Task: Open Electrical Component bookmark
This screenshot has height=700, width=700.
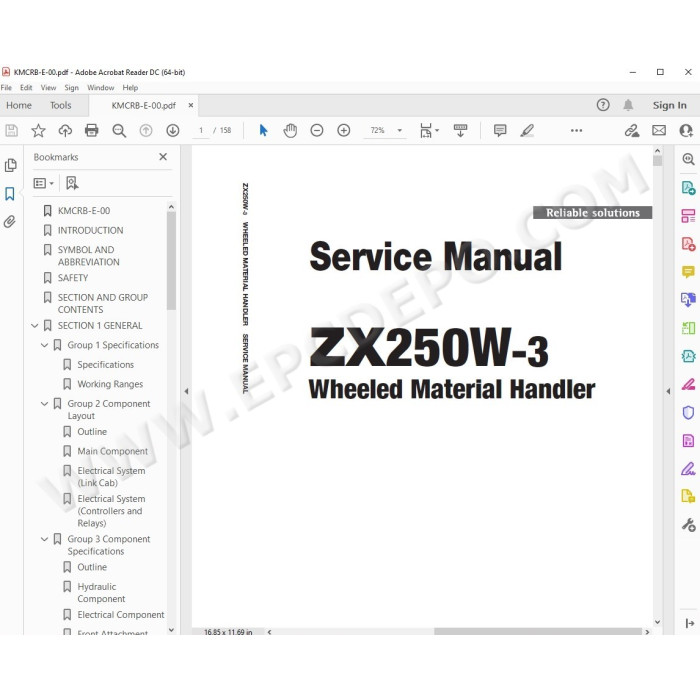Action: point(121,615)
